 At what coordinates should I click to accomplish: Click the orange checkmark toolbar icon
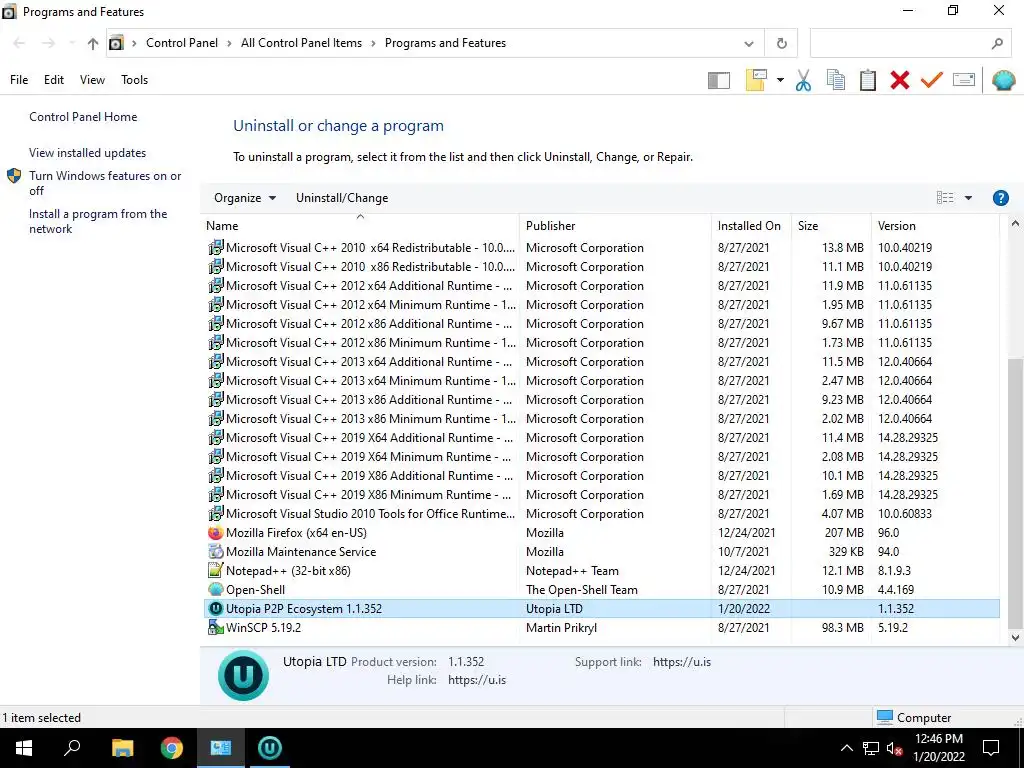pyautogui.click(x=931, y=80)
